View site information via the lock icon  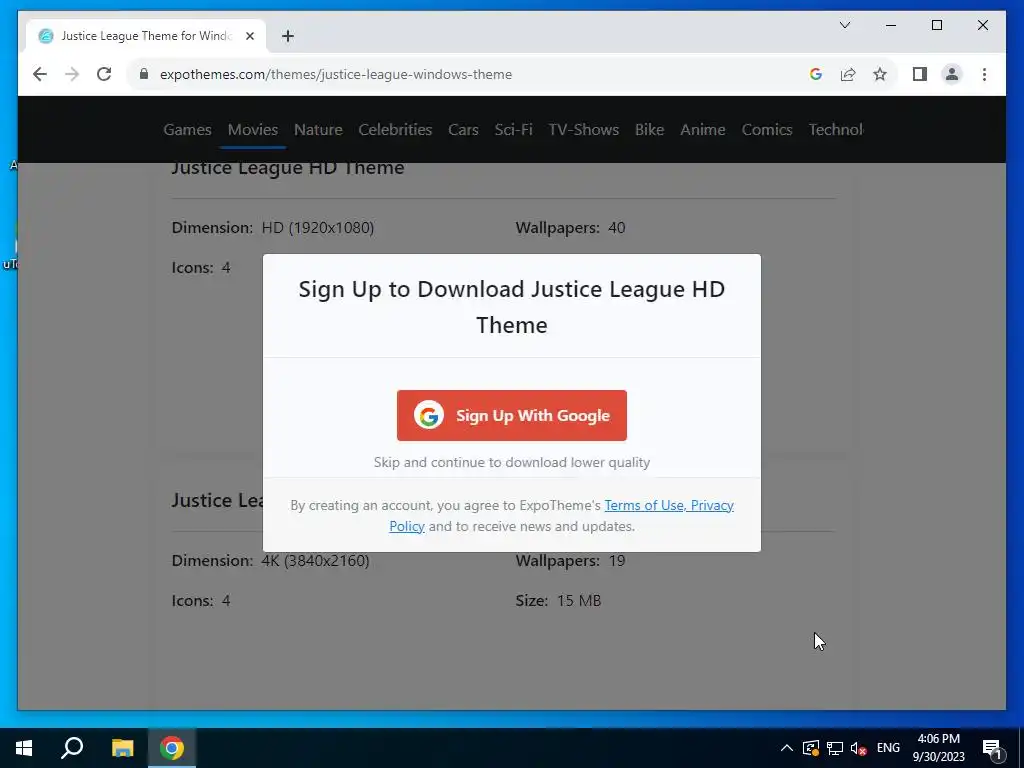[144, 74]
